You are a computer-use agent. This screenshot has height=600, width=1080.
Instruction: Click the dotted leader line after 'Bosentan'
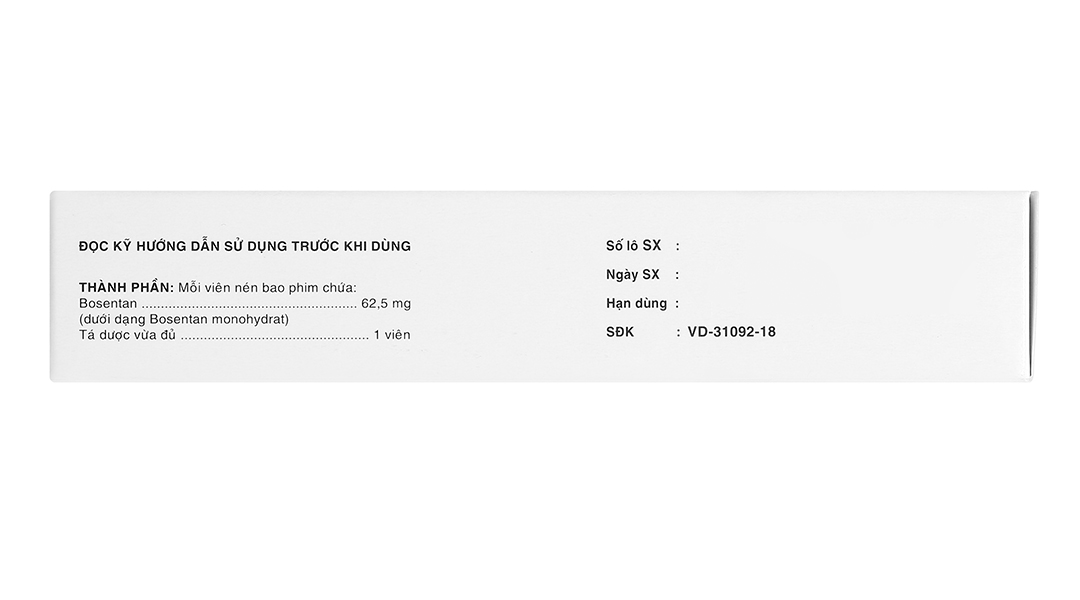coord(249,304)
